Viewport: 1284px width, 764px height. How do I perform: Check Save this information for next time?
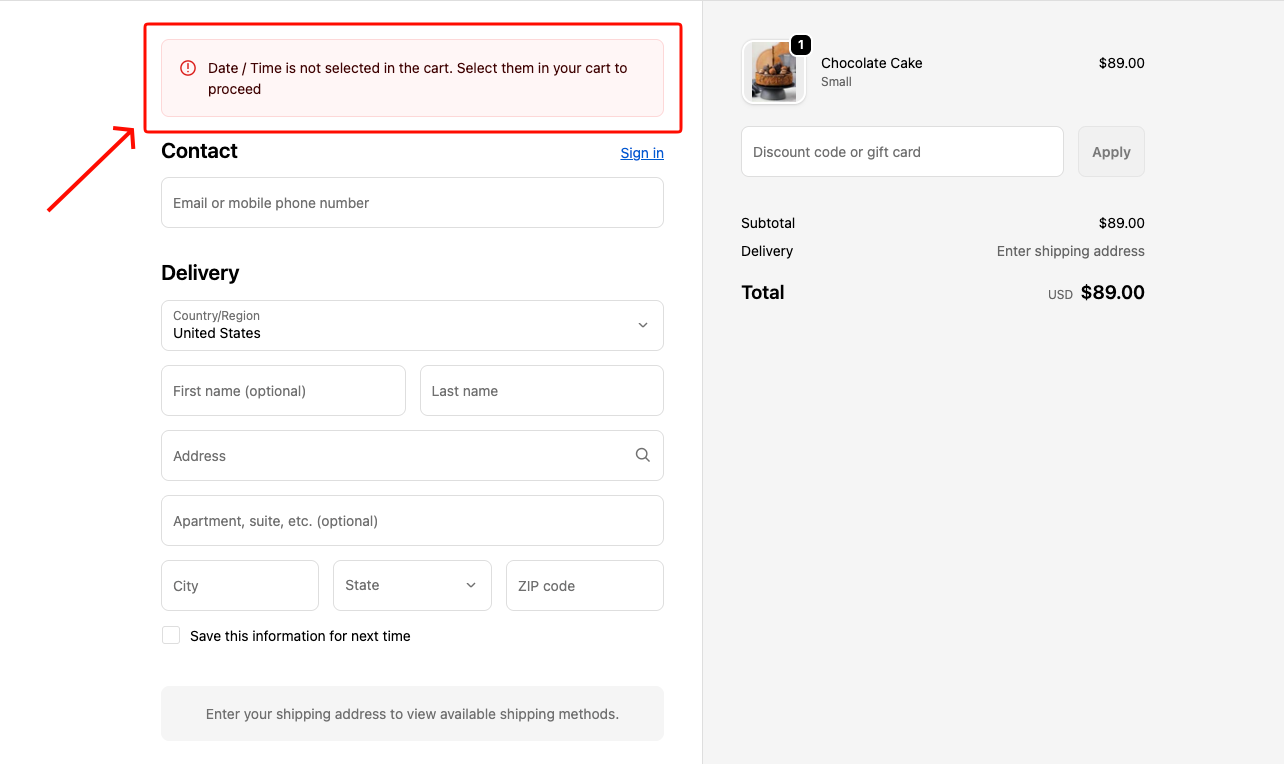[x=171, y=635]
